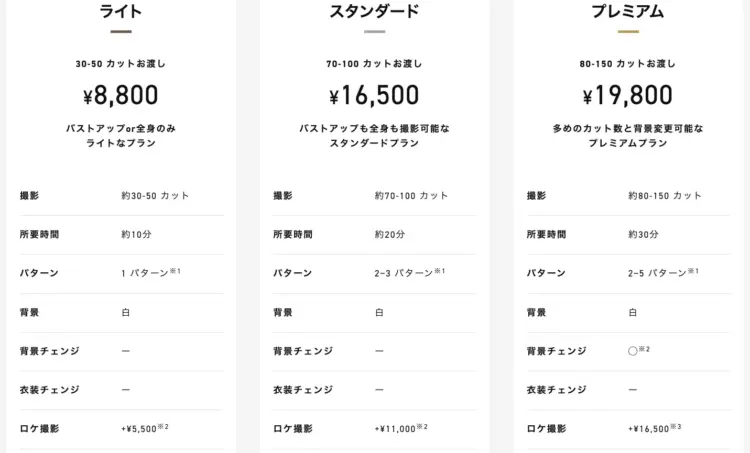Screen dimensions: 750x453
Task: Open the ※1 footnote beside 2~5 パターン
Action: click(693, 271)
